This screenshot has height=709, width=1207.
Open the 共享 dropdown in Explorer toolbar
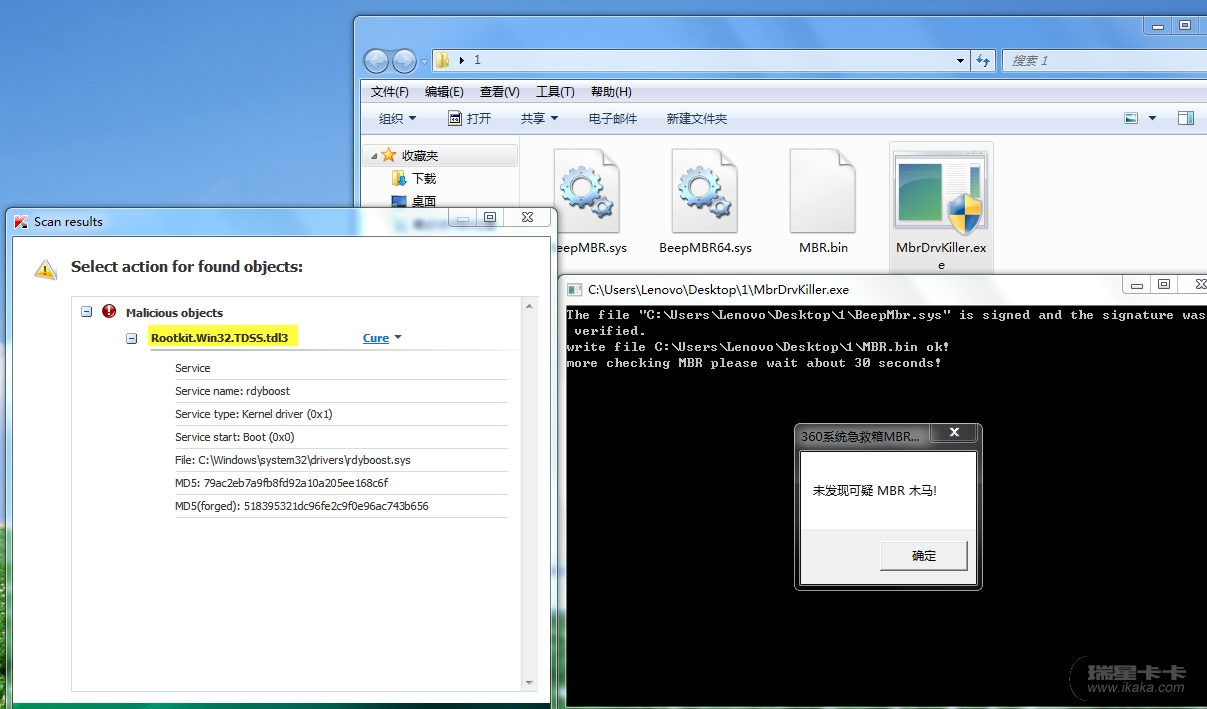point(539,118)
